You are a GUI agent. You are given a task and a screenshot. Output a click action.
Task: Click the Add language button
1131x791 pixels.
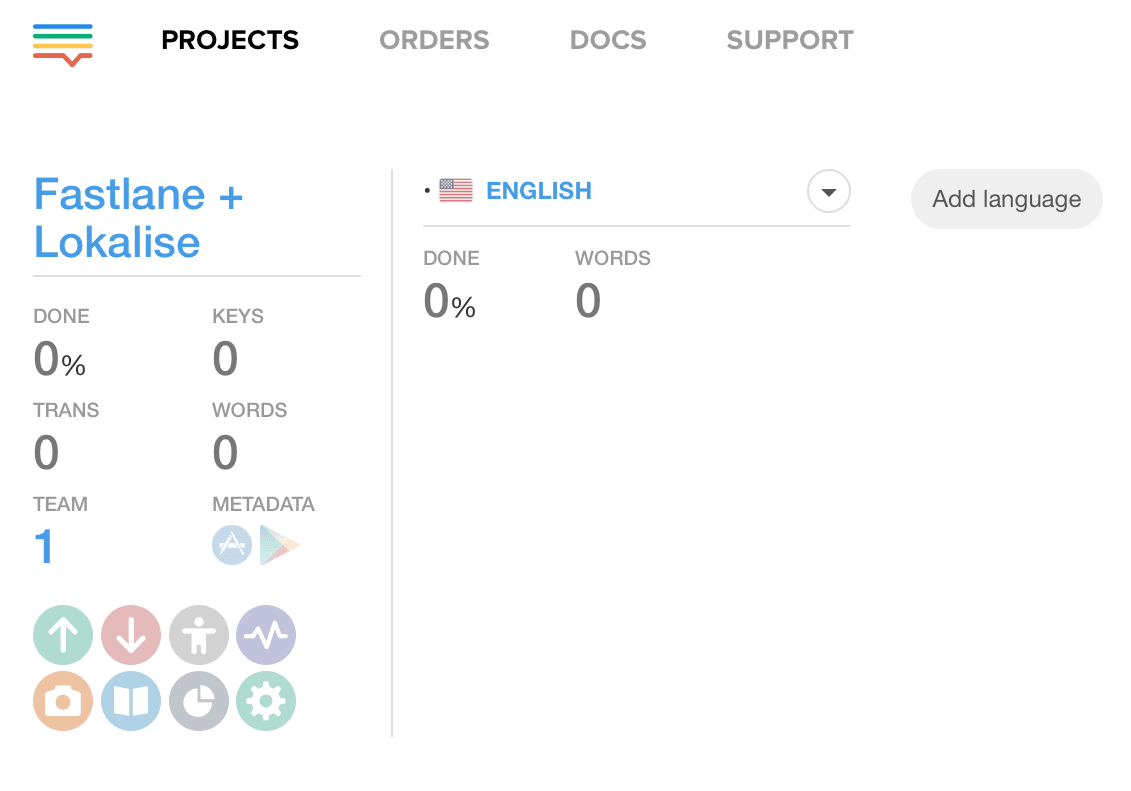coord(1006,199)
